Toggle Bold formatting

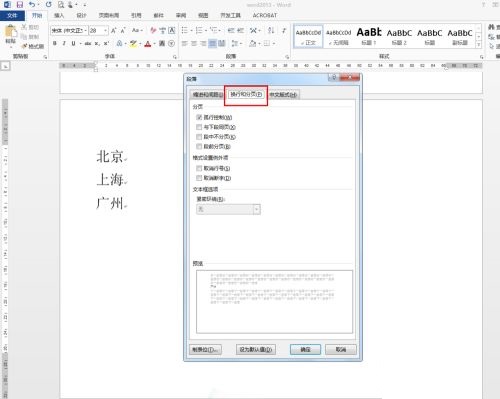click(x=55, y=43)
